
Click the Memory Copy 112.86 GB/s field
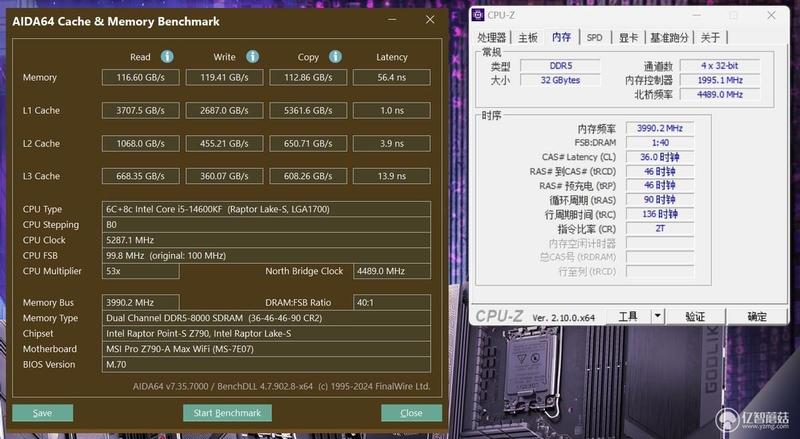pyautogui.click(x=308, y=78)
